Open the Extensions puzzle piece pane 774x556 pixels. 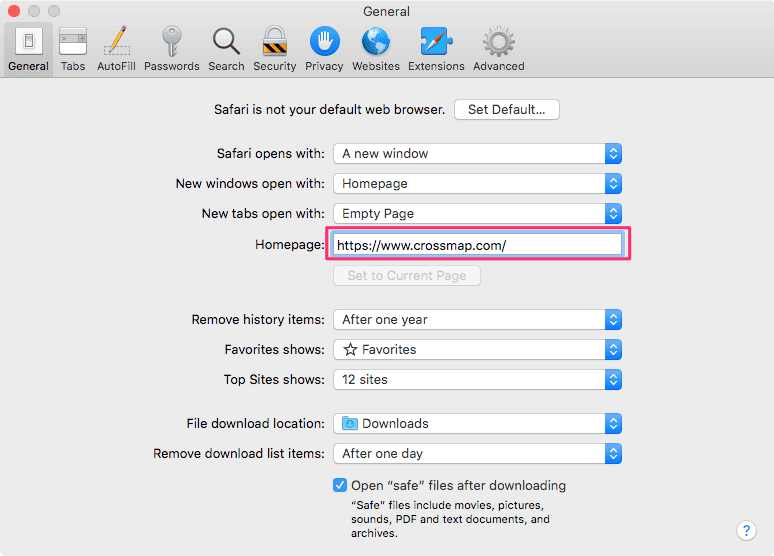point(436,49)
